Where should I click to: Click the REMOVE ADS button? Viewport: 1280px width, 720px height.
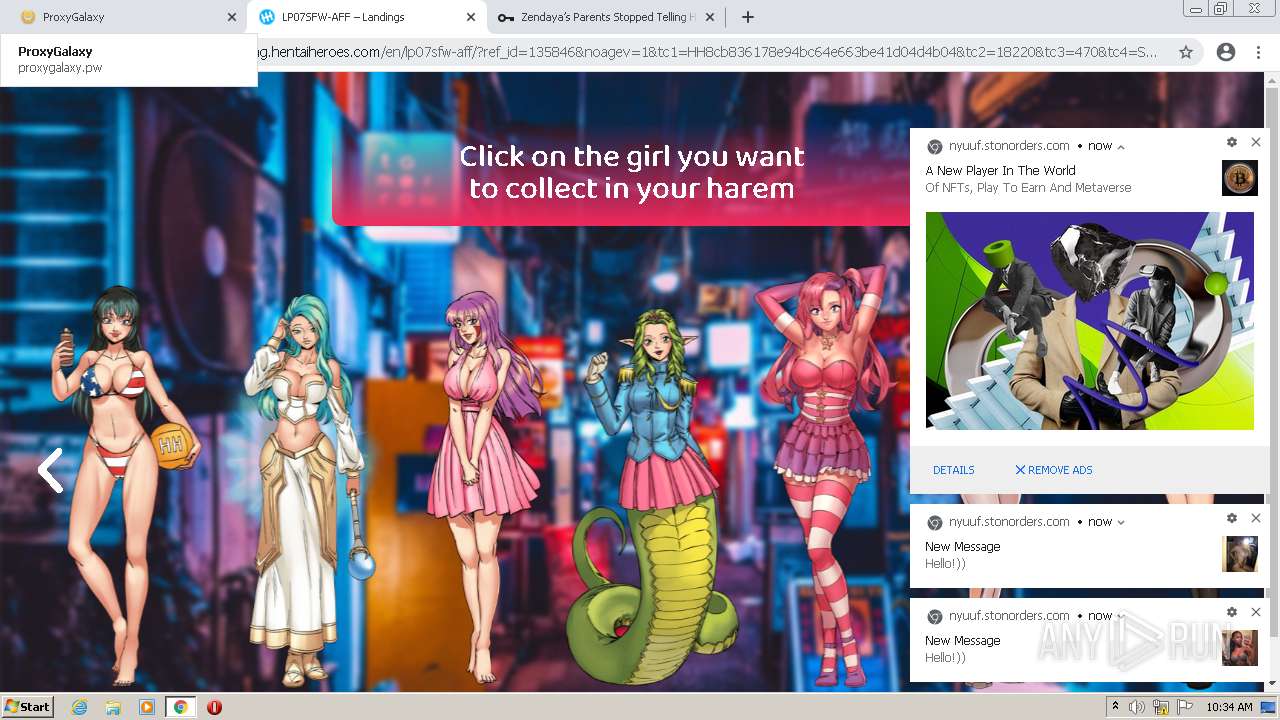(x=1054, y=470)
